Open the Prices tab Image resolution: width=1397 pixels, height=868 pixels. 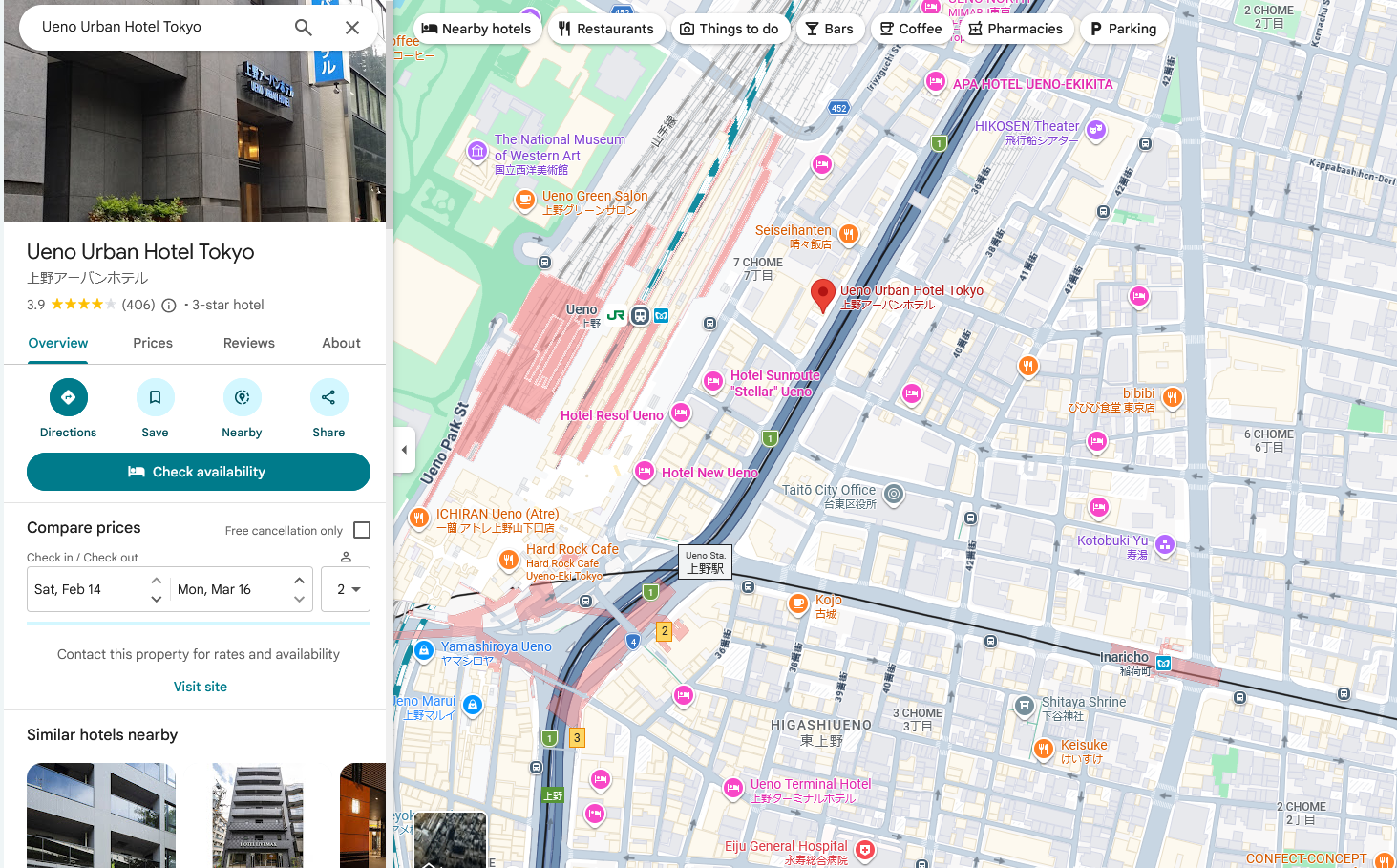[x=153, y=343]
